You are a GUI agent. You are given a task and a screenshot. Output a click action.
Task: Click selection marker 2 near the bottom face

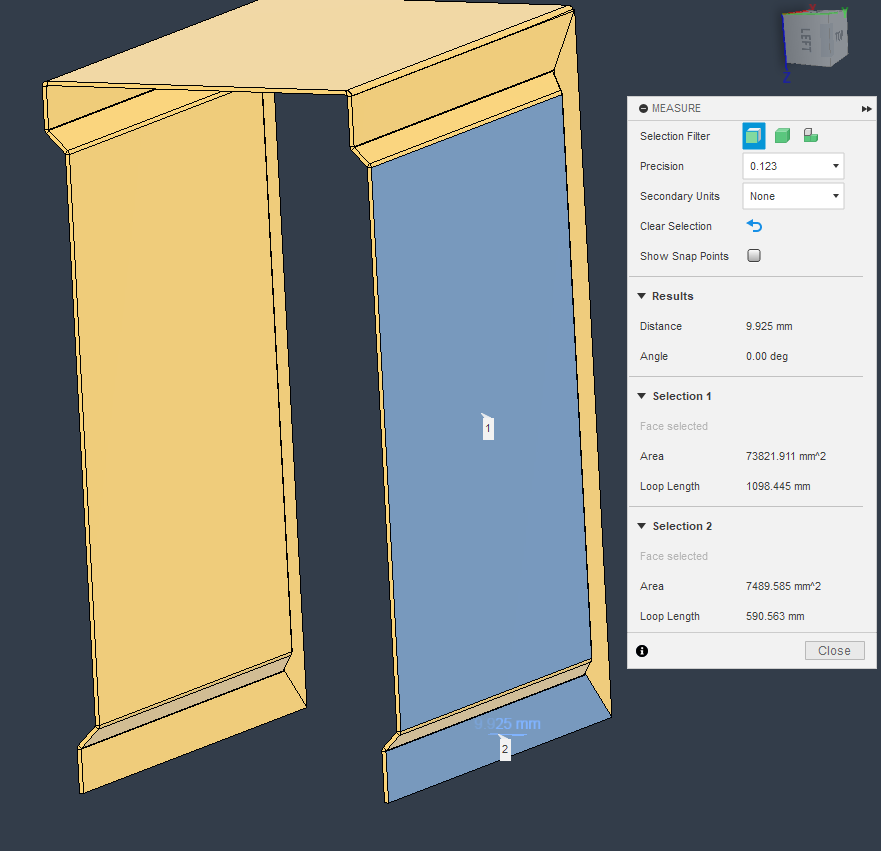(x=504, y=748)
